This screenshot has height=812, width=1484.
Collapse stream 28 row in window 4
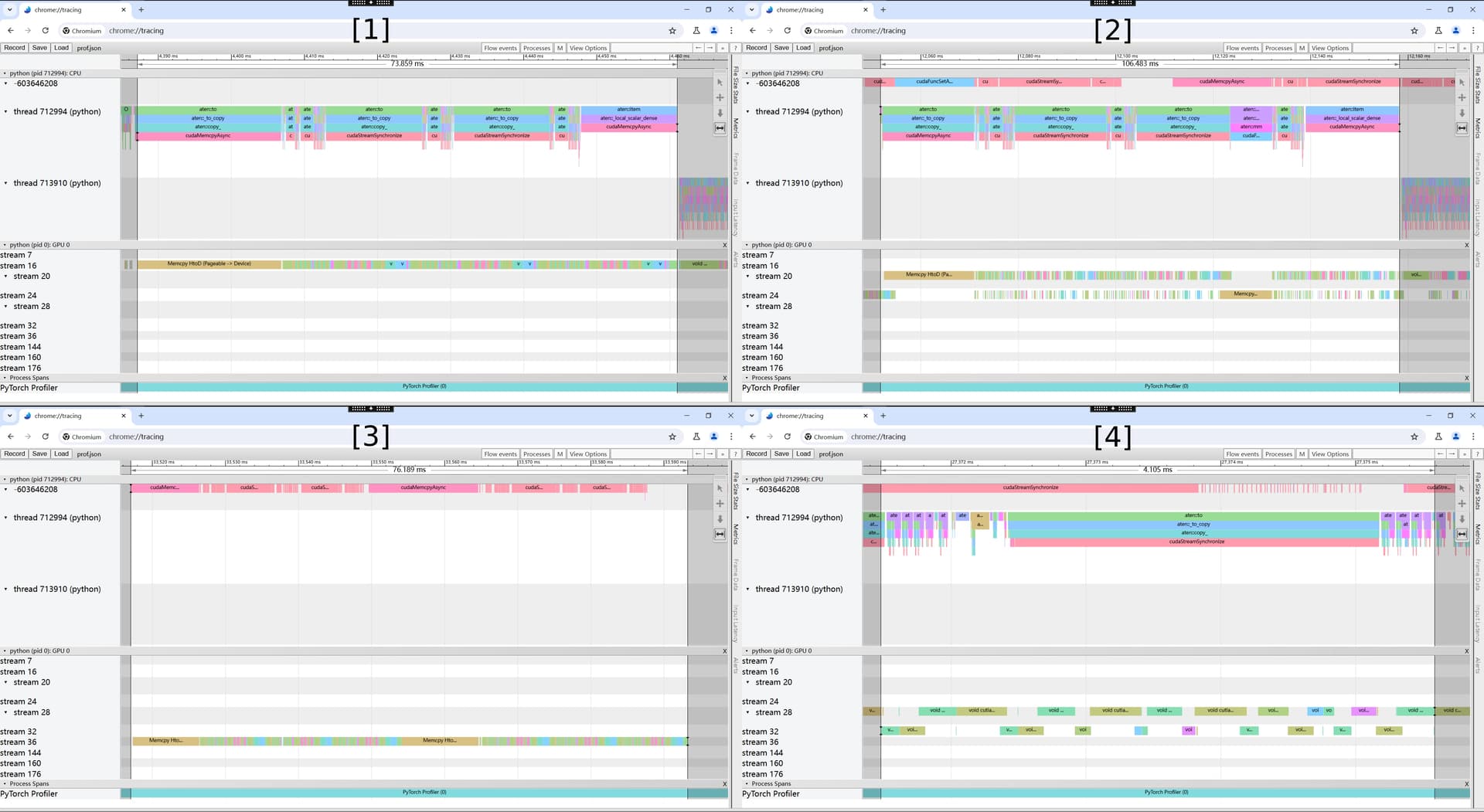coord(747,712)
